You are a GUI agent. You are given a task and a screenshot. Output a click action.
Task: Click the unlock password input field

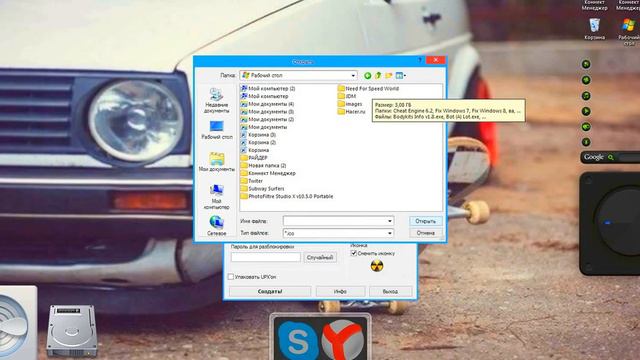(266, 257)
